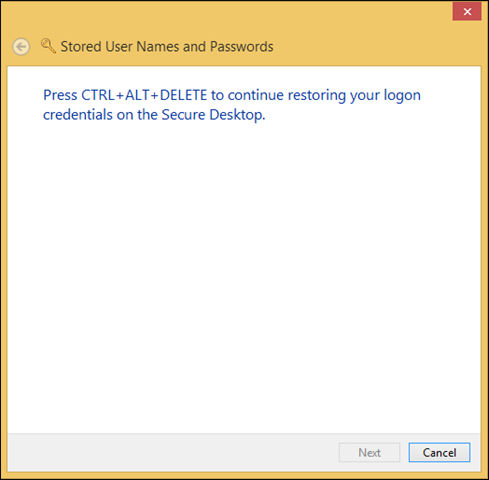Click the 'Stored User Names and Passwords' title text
Image resolution: width=489 pixels, height=480 pixels.
[x=167, y=47]
